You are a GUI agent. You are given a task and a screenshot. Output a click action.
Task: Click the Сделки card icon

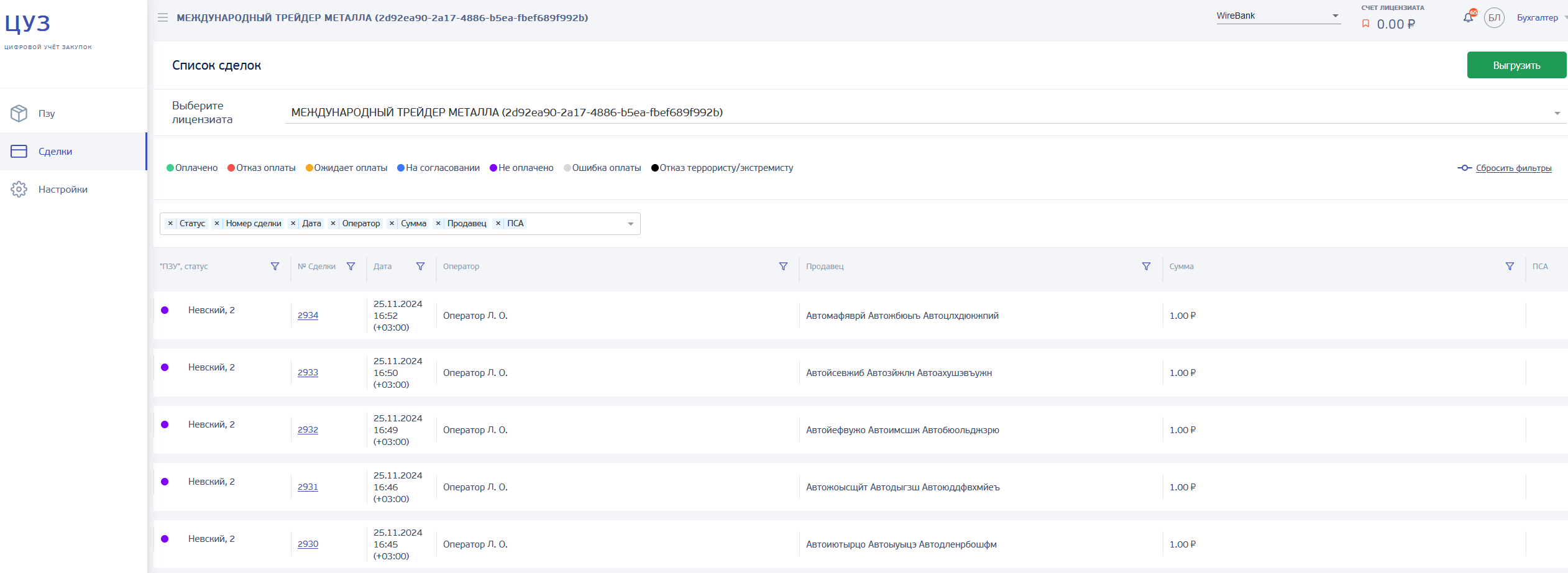coord(19,151)
